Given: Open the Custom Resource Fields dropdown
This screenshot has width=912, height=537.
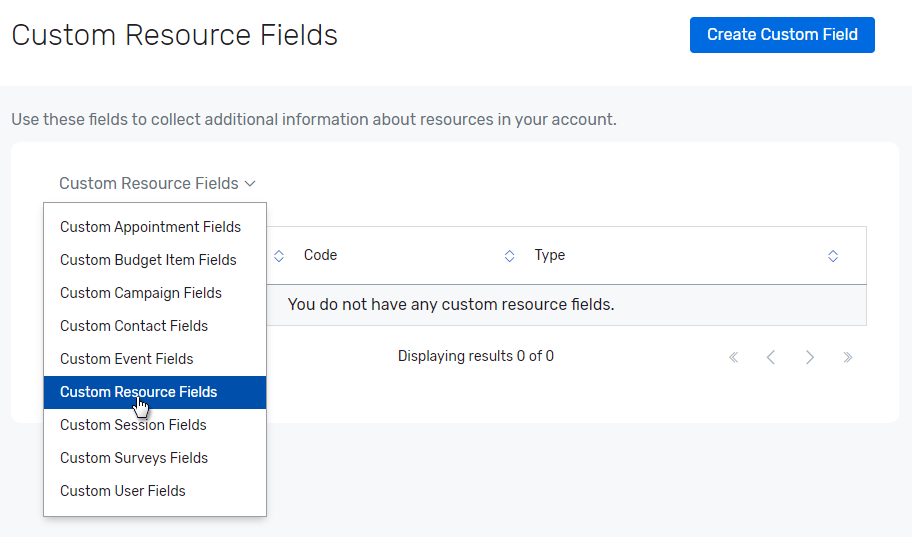Looking at the screenshot, I should pos(157,183).
